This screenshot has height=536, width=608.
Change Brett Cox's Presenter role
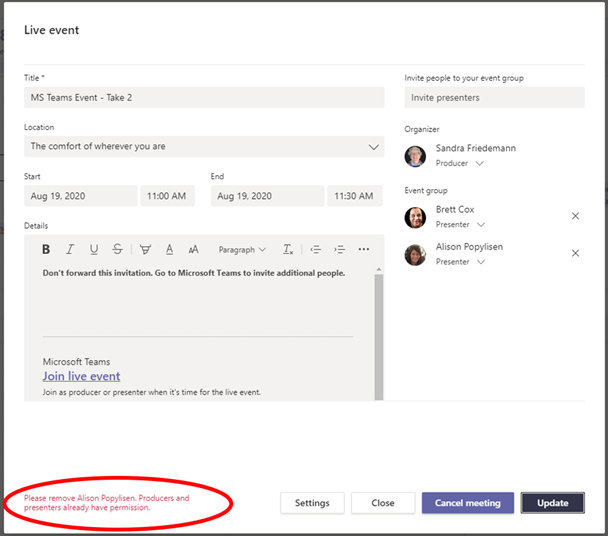(460, 225)
